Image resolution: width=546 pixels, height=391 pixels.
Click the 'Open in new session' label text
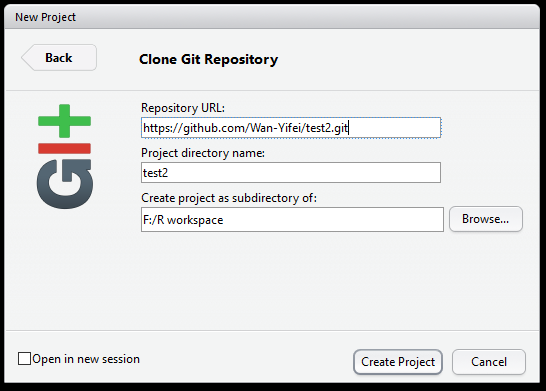click(86, 359)
